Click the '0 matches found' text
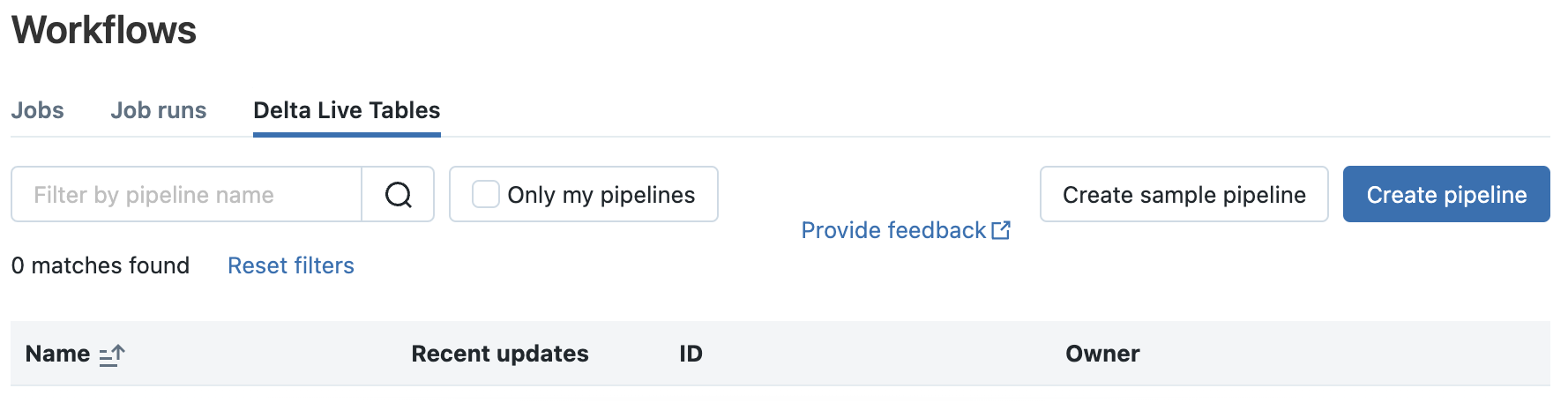This screenshot has width=1568, height=418. click(x=101, y=265)
